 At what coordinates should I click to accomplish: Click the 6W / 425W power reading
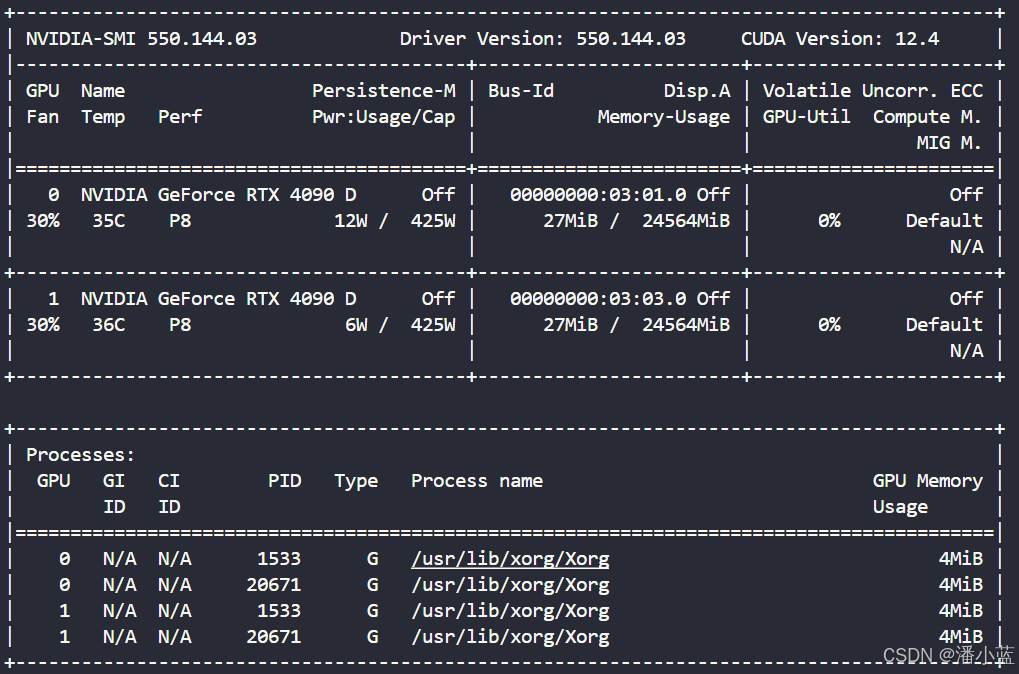coord(402,324)
